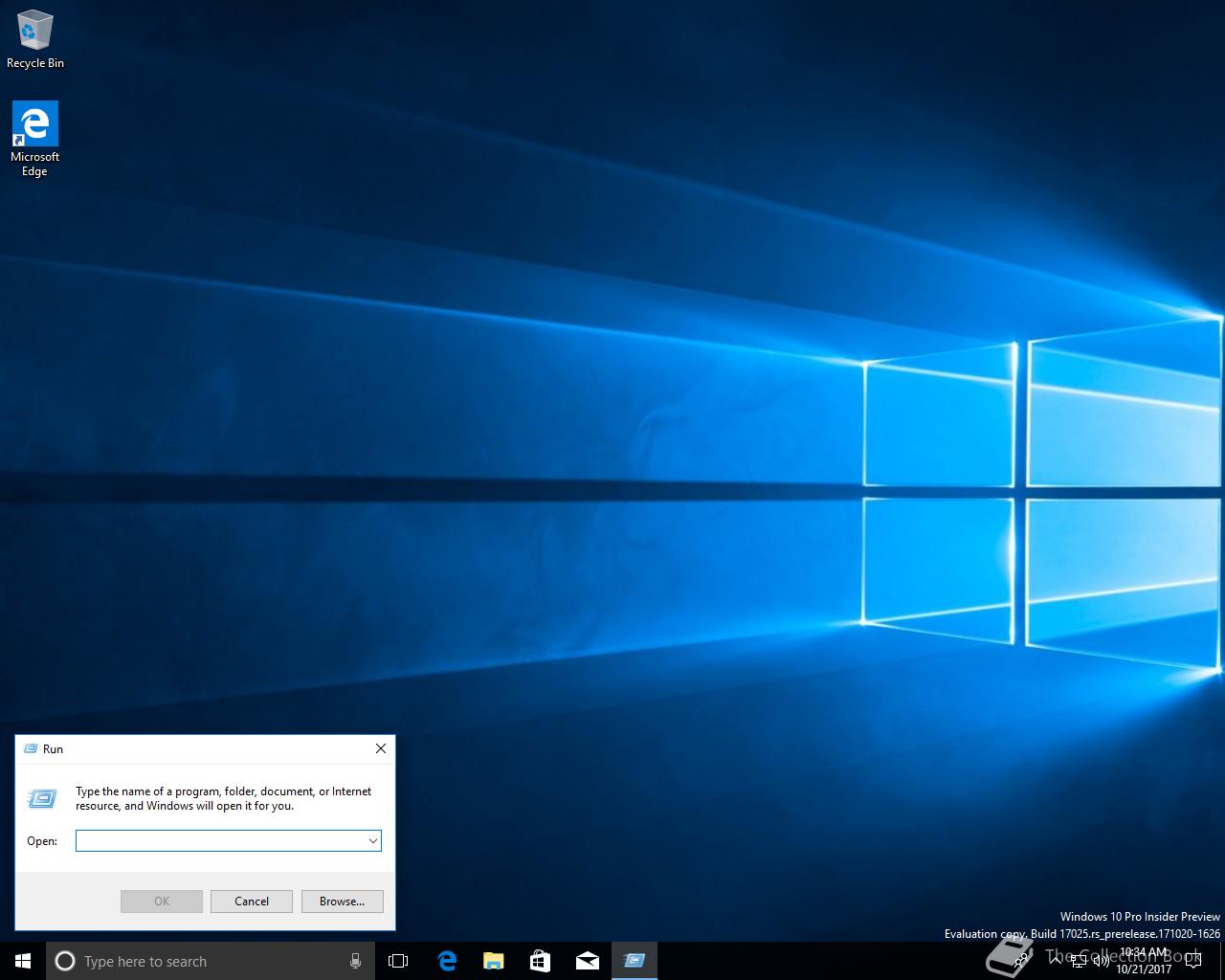Click the Run taskbar button
Image resolution: width=1225 pixels, height=980 pixels.
click(x=634, y=961)
